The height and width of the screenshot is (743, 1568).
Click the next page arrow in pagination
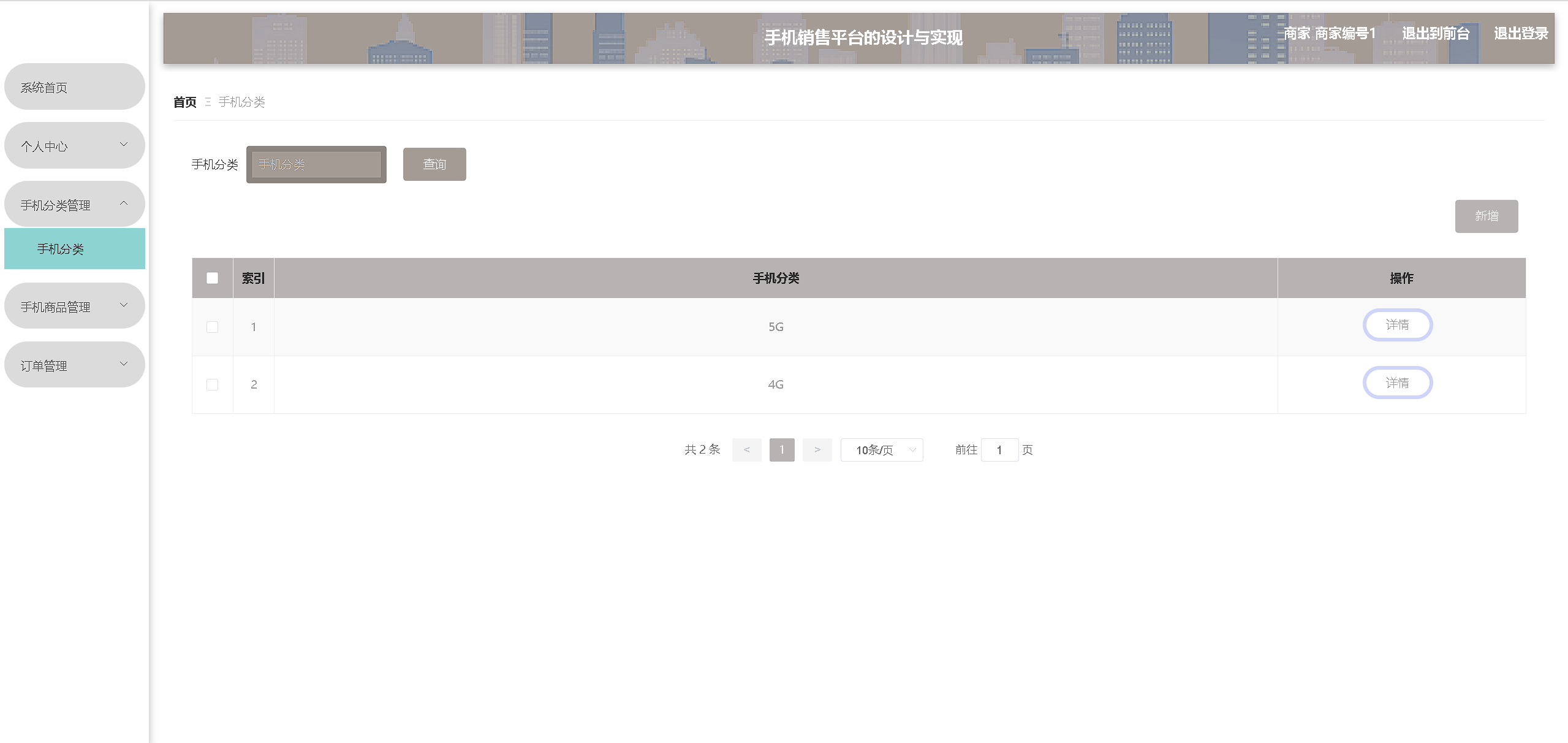tap(817, 450)
